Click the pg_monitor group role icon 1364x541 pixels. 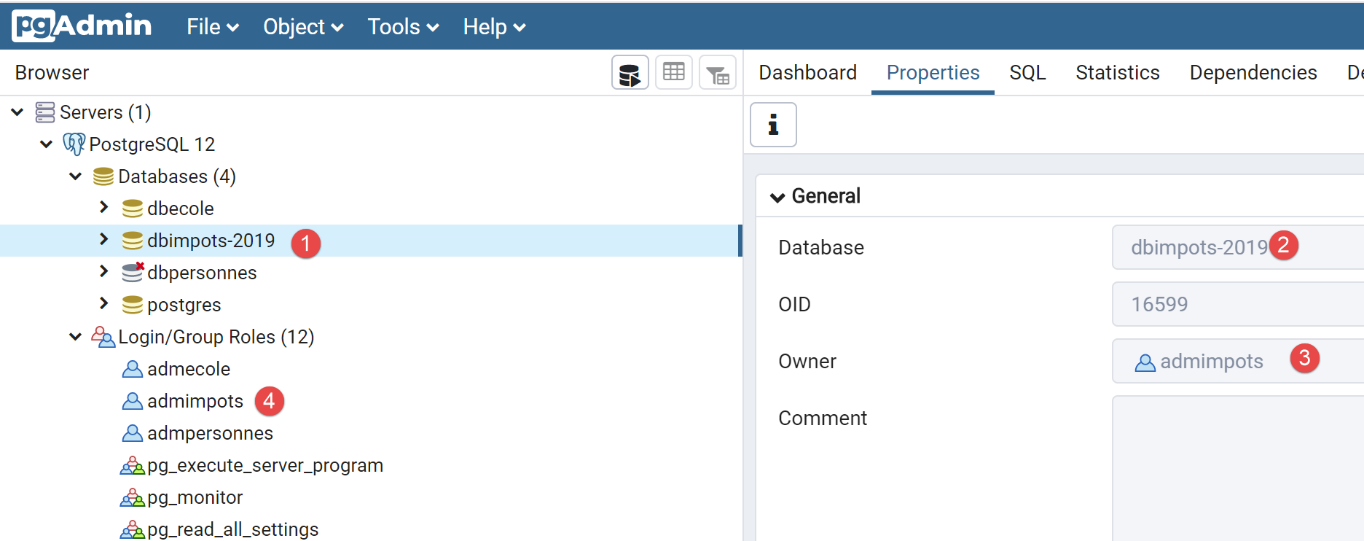132,498
